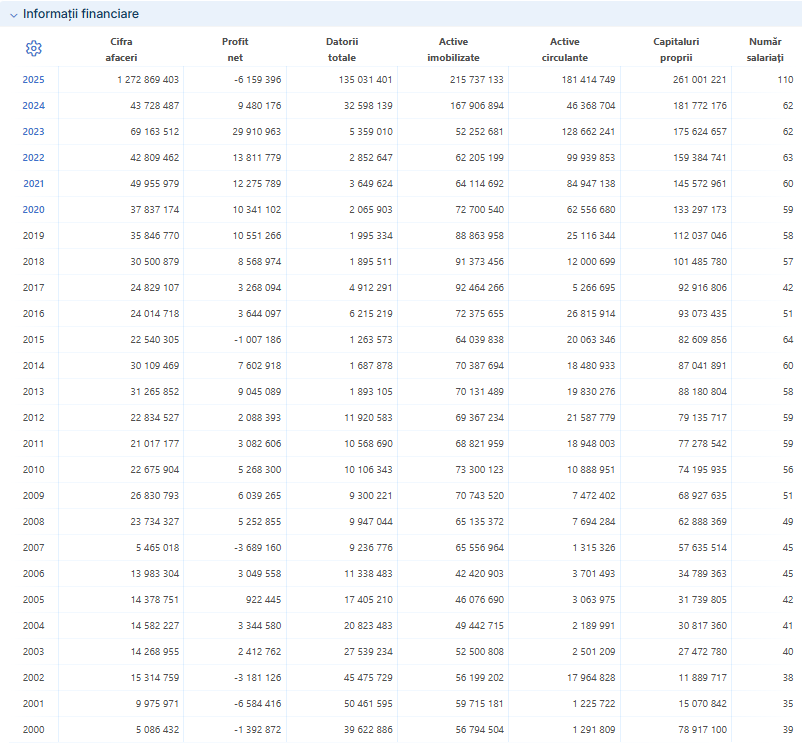Viewport: 802px width, 745px height.
Task: Select the 2017 current assets 5 266 695
Action: click(594, 288)
